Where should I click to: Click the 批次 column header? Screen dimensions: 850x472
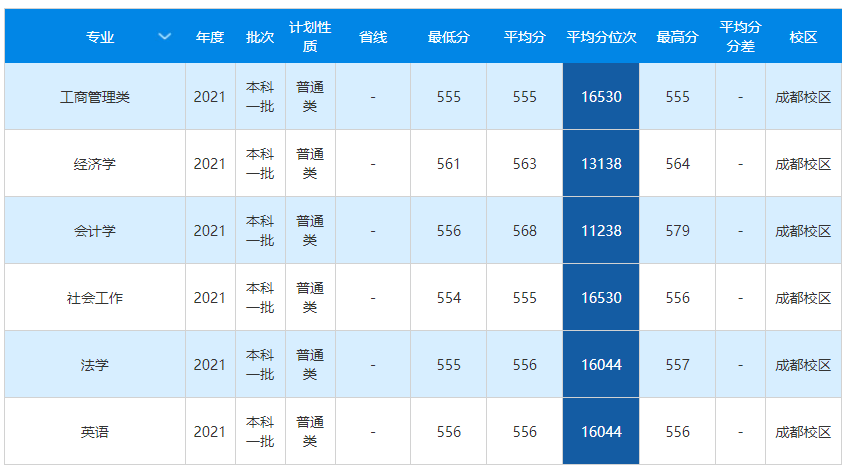coord(260,37)
